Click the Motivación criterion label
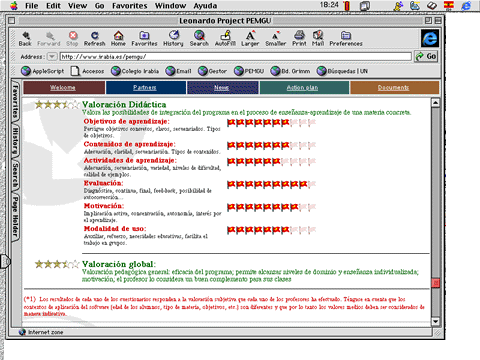480x360 pixels. (x=104, y=206)
